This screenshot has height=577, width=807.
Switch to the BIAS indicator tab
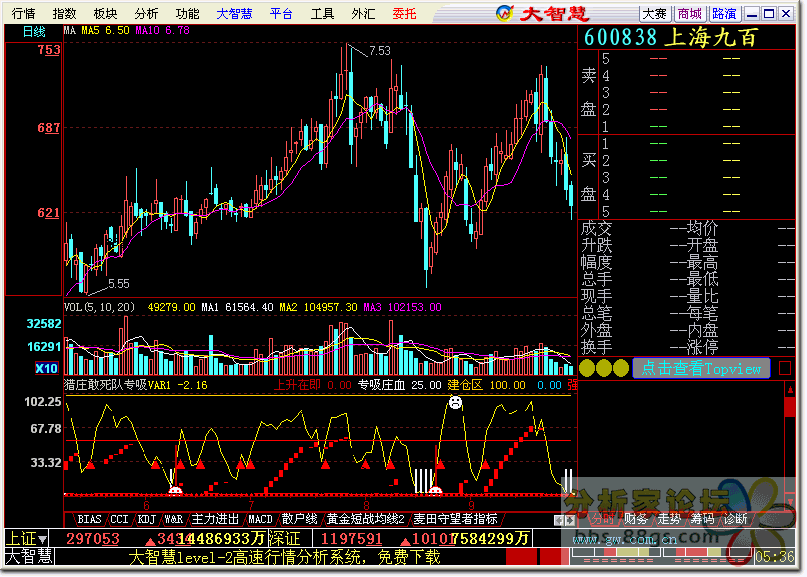(x=89, y=519)
